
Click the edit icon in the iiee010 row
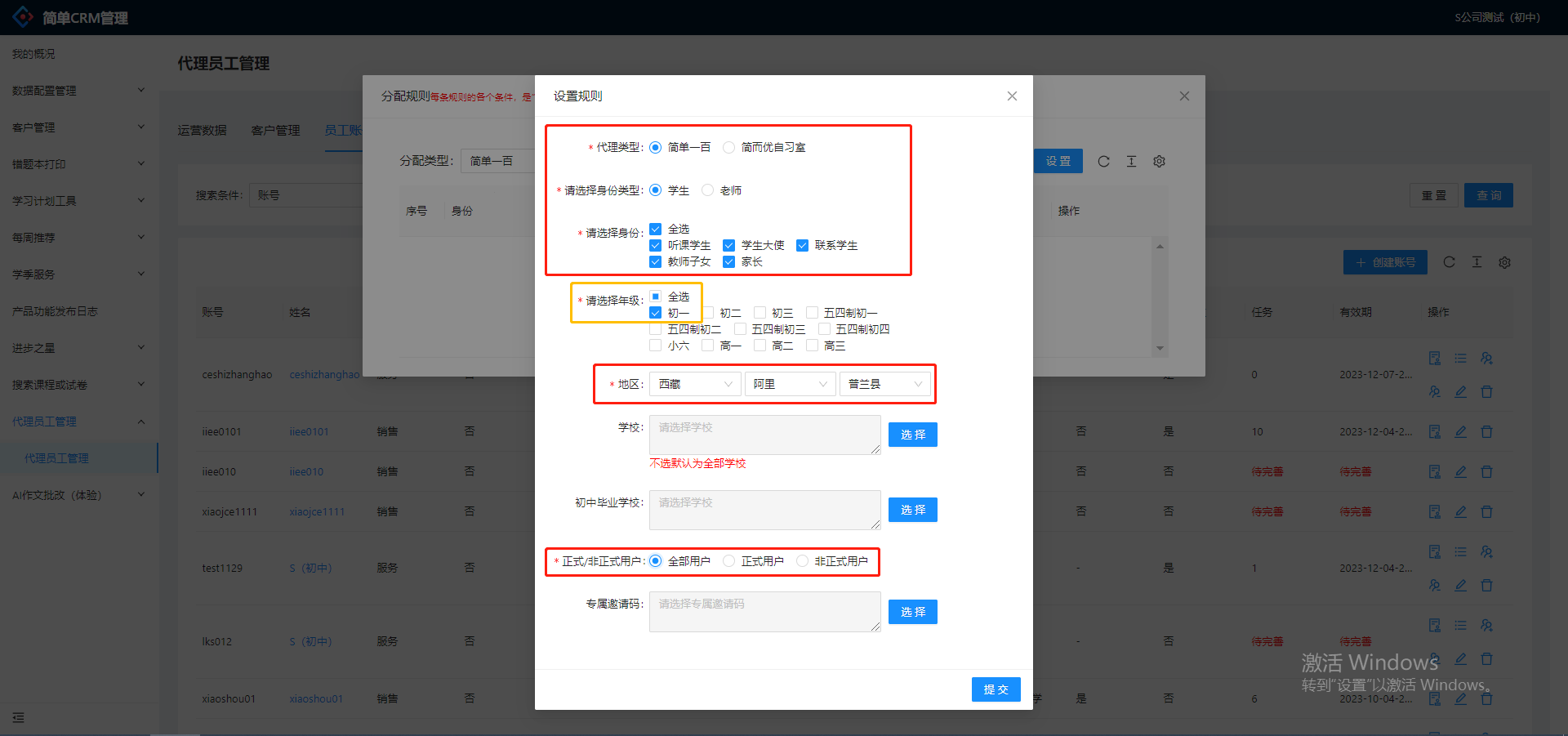pos(1460,471)
